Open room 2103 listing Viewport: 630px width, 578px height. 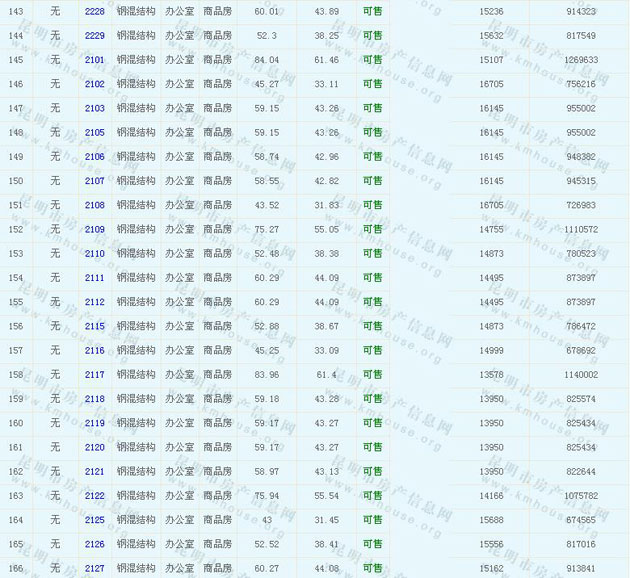[95, 108]
